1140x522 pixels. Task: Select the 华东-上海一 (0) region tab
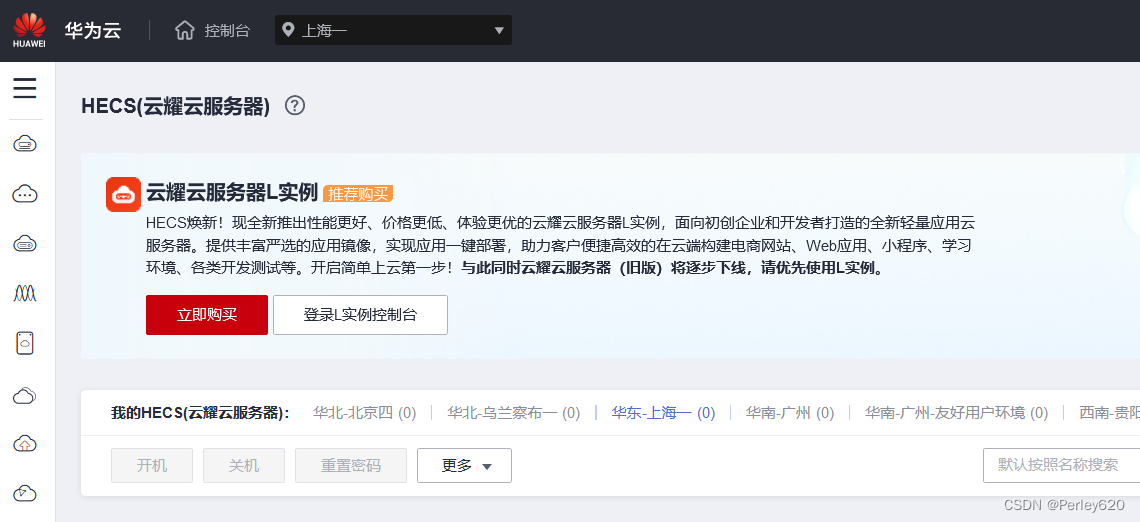click(x=663, y=413)
